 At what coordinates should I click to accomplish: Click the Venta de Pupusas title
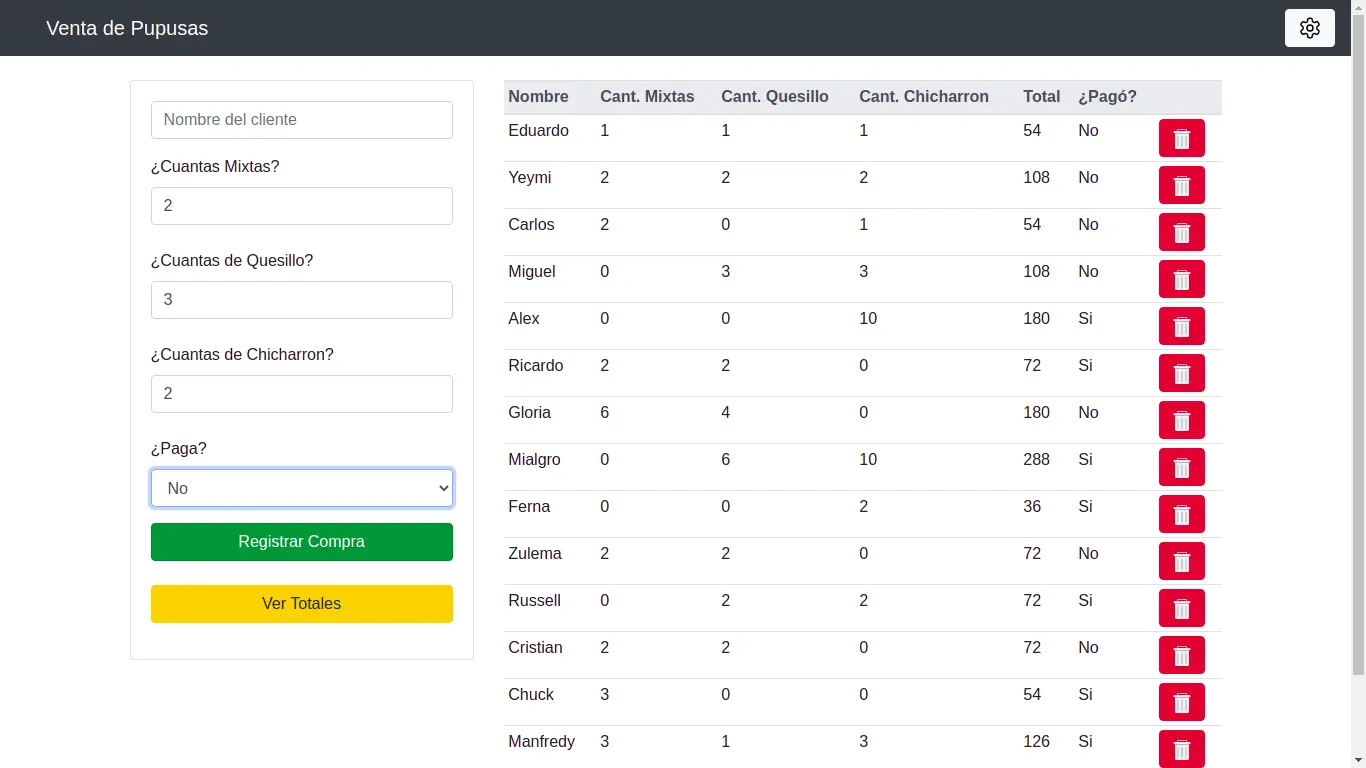[x=127, y=28]
